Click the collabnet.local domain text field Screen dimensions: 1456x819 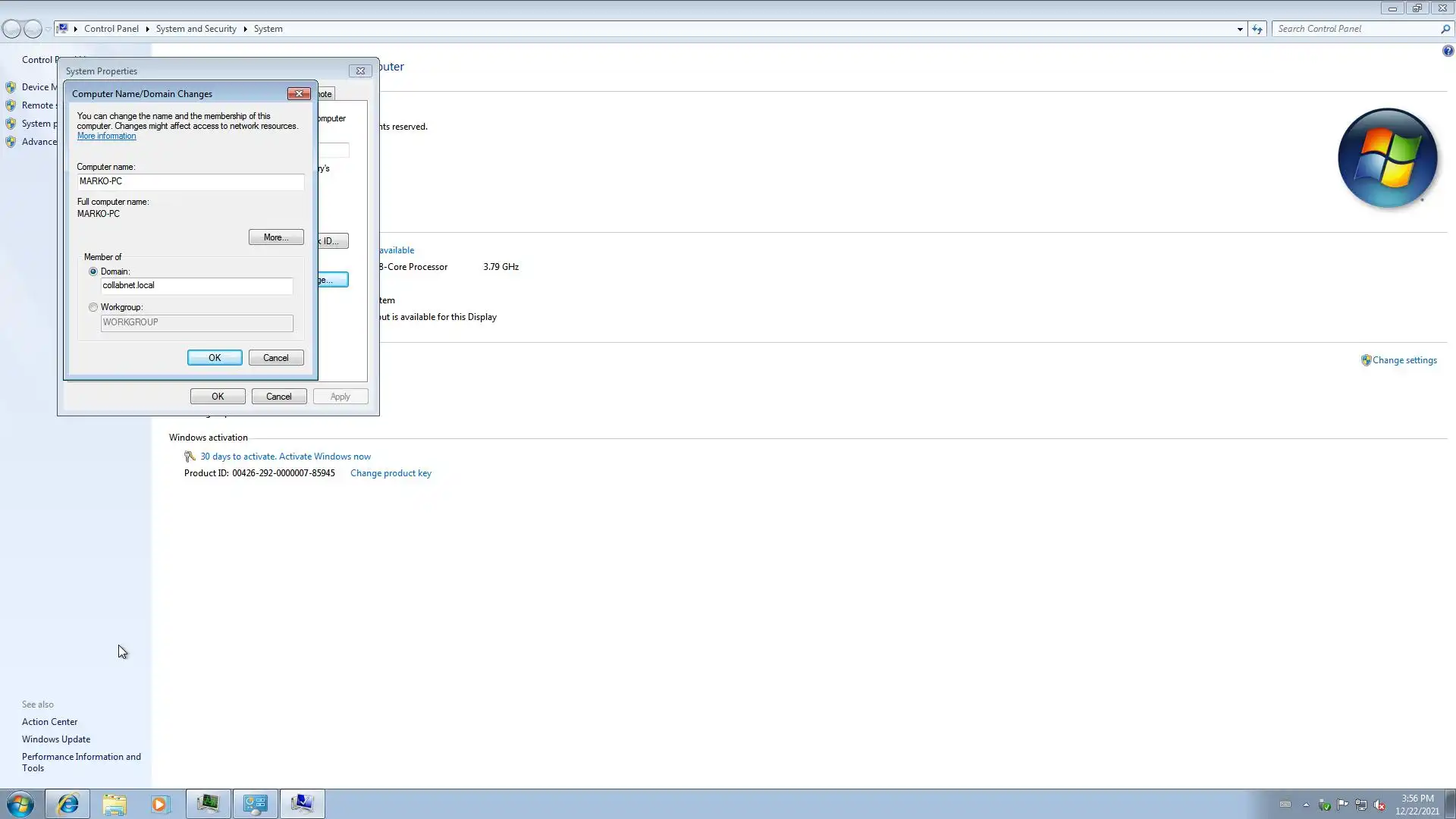click(x=196, y=286)
